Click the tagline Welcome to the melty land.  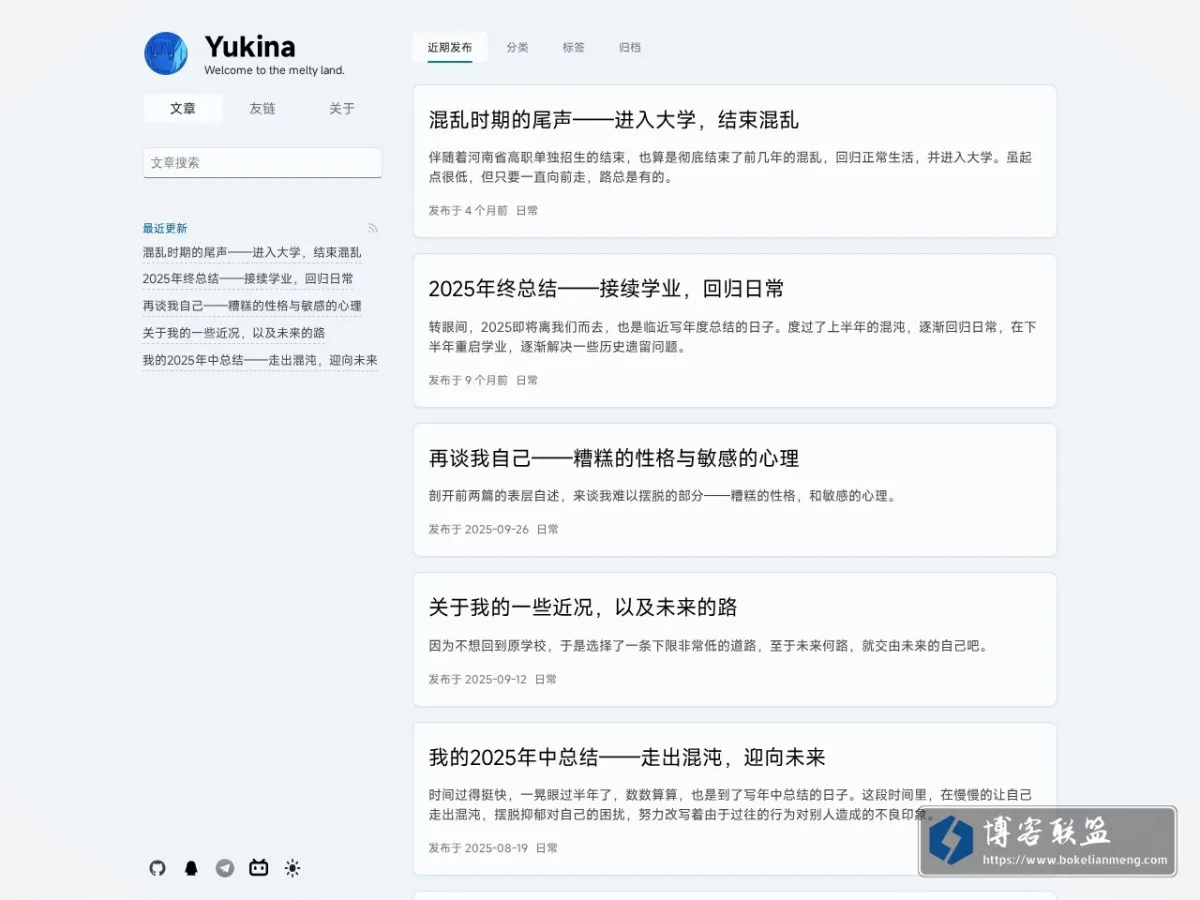pyautogui.click(x=274, y=70)
